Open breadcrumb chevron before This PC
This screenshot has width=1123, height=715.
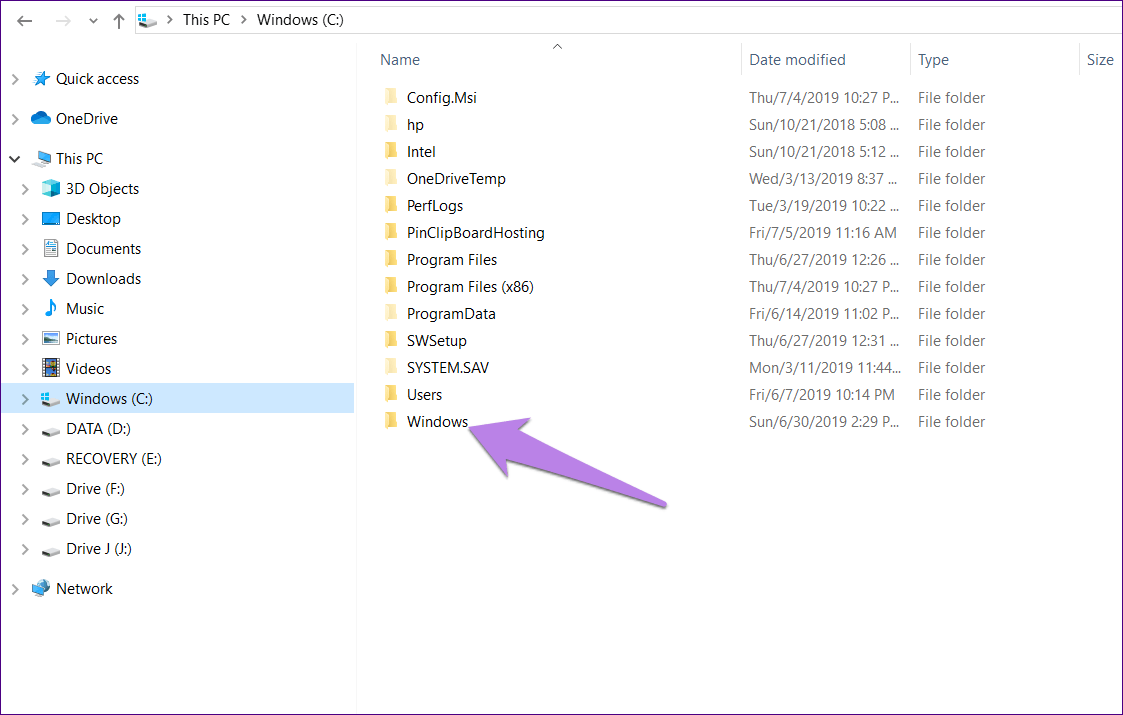[x=170, y=20]
